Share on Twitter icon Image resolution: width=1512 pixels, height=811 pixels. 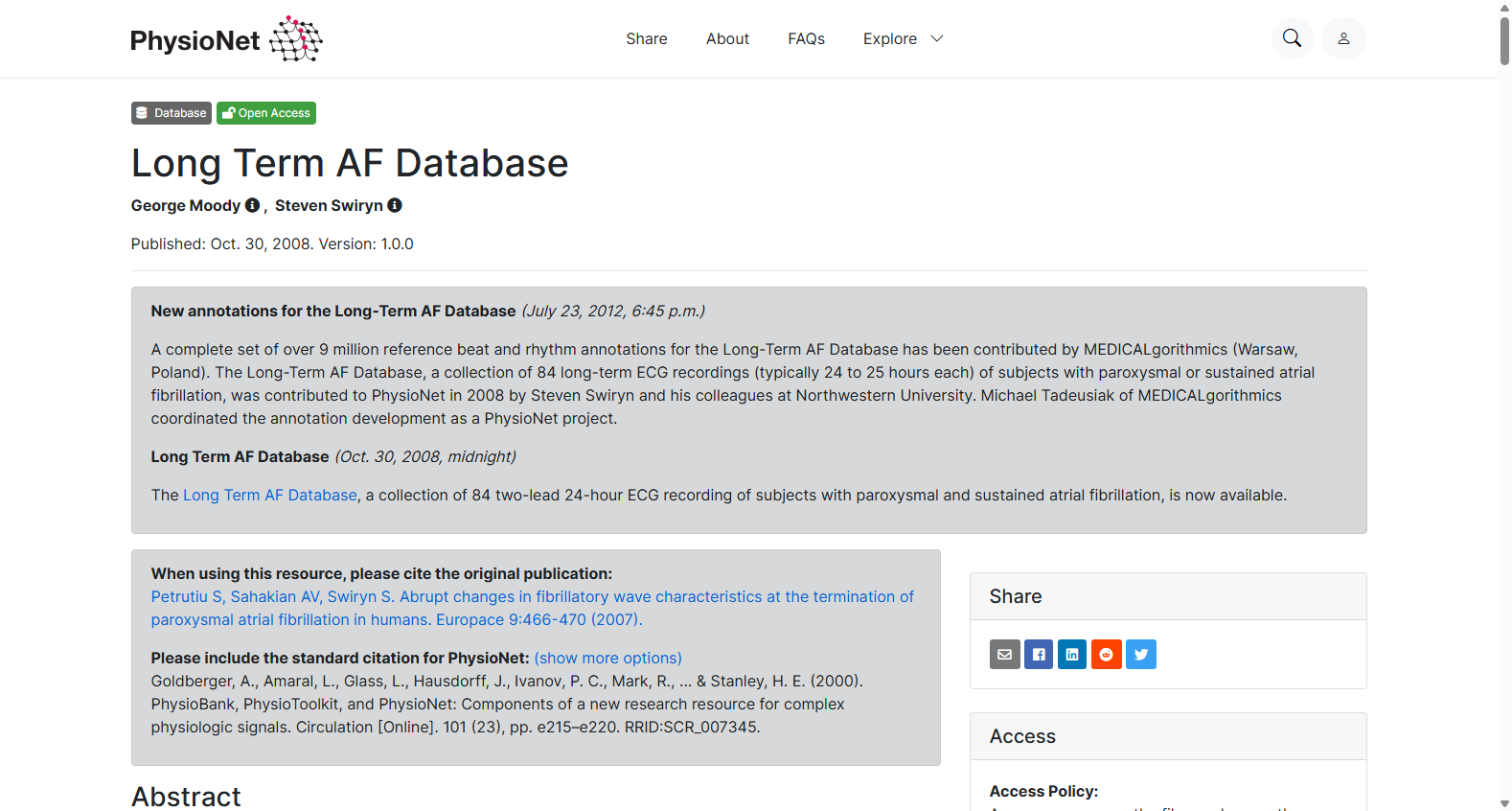(1141, 654)
